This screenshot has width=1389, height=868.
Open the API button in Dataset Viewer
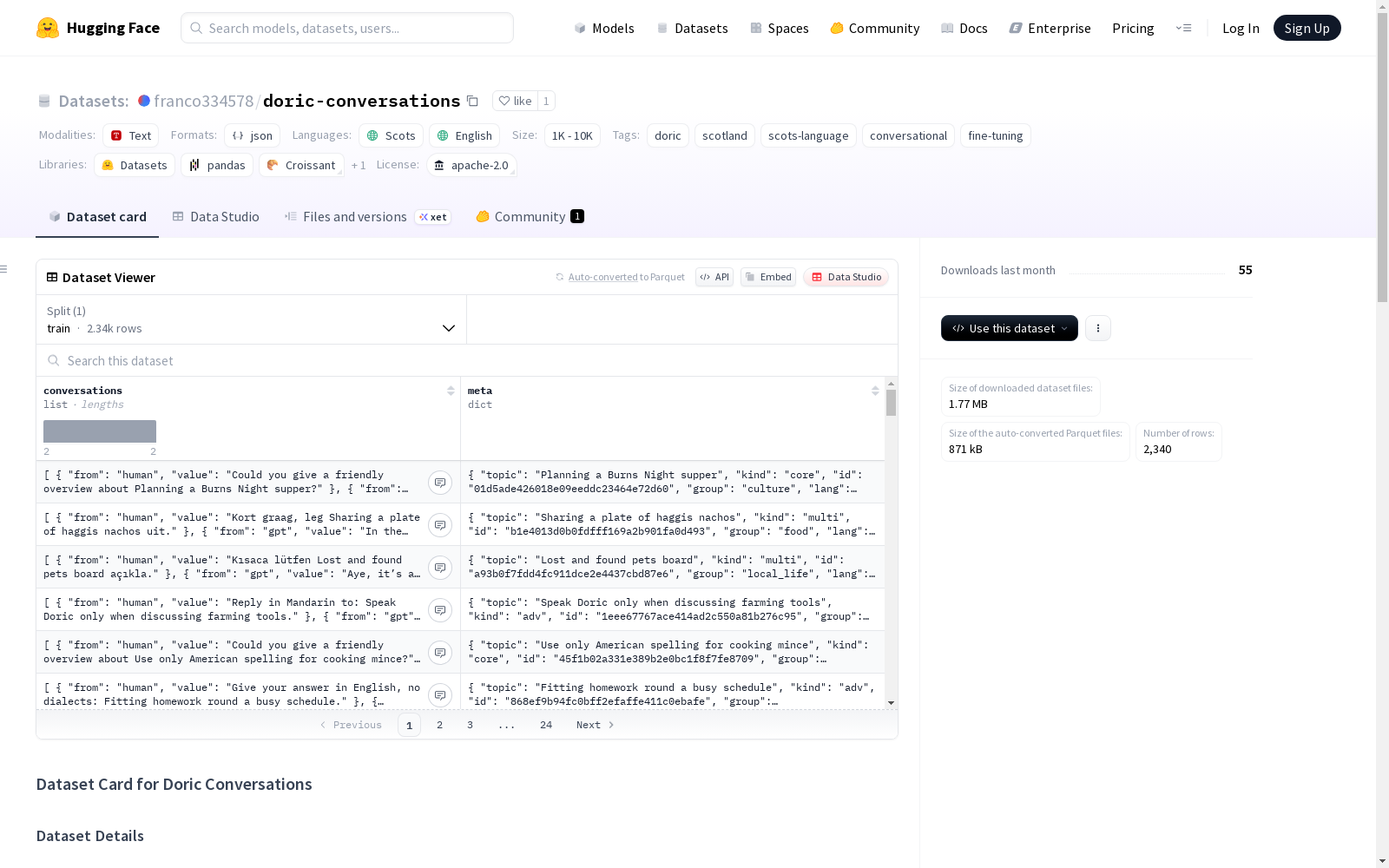coord(714,277)
